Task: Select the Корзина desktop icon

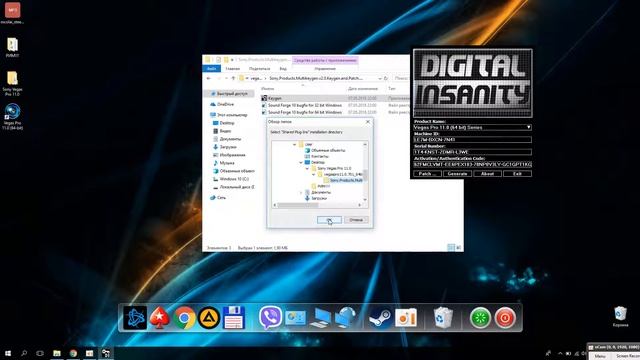Action: [x=620, y=317]
